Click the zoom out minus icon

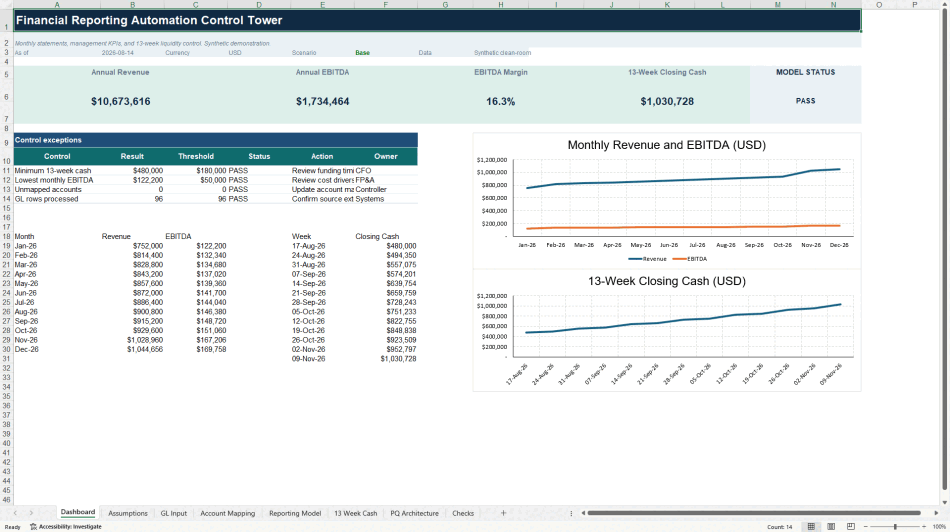click(x=865, y=527)
